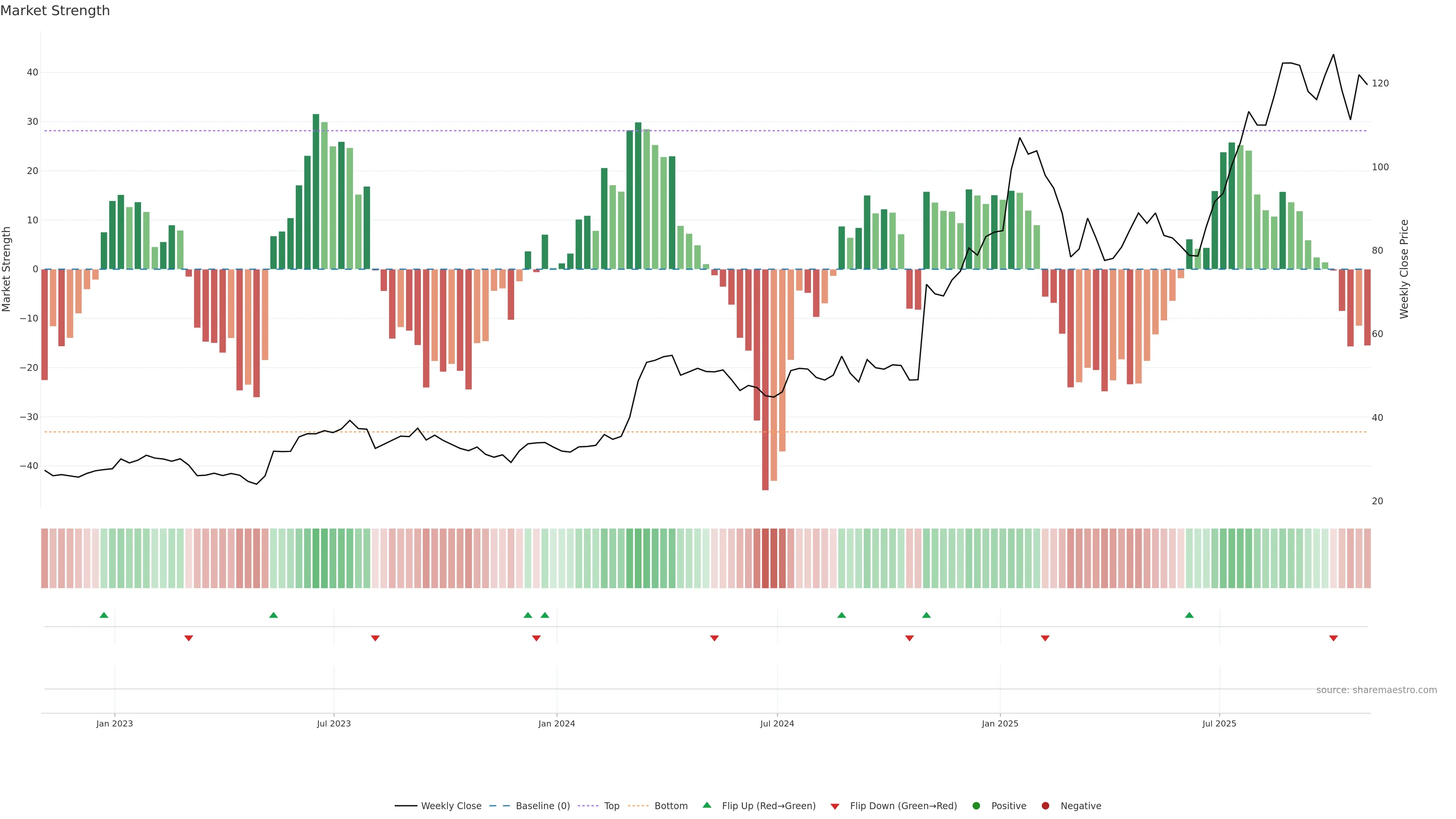The height and width of the screenshot is (819, 1456).
Task: Click the Jan 2024 x-axis label
Action: (557, 723)
